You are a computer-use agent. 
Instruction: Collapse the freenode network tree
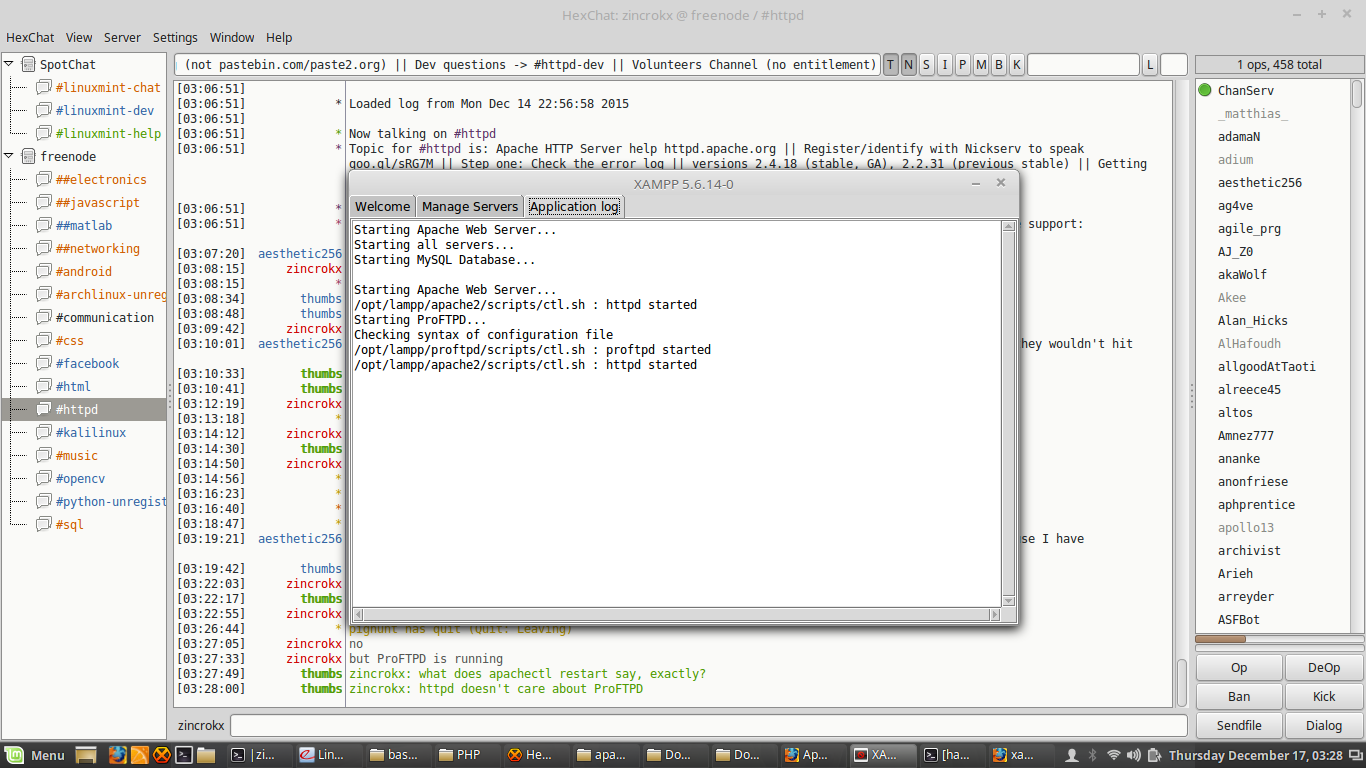[x=9, y=156]
